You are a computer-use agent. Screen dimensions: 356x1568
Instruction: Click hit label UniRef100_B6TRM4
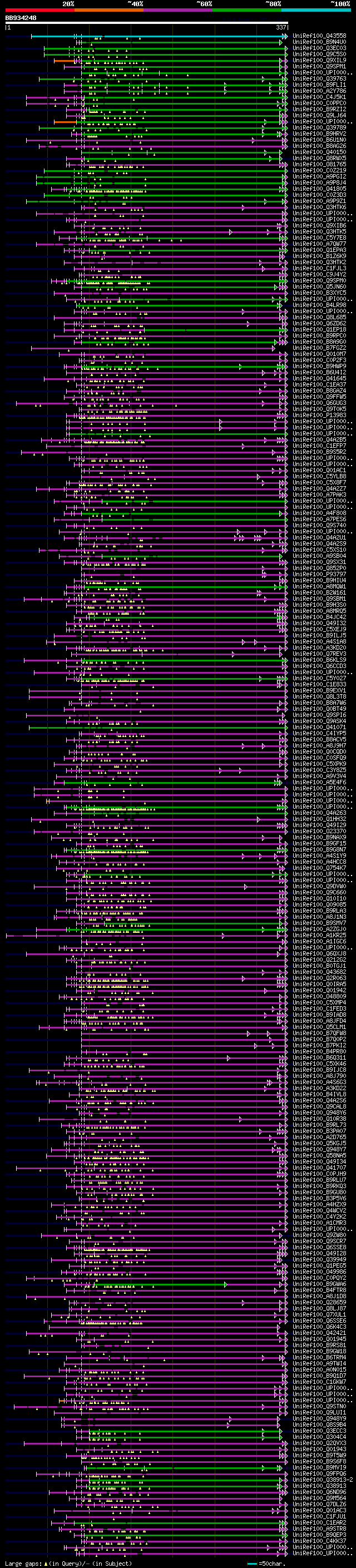[319, 1357]
